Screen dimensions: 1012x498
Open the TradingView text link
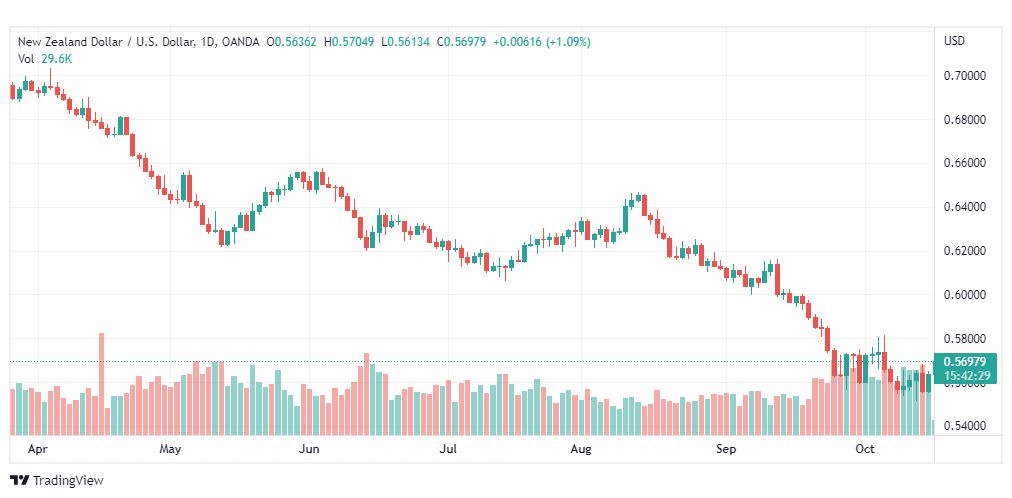(x=68, y=481)
